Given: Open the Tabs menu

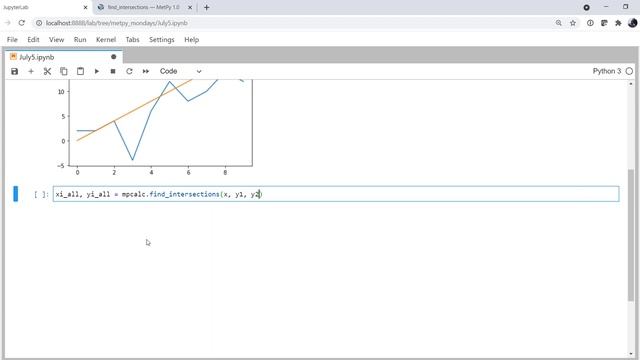Looking at the screenshot, I should (x=132, y=40).
